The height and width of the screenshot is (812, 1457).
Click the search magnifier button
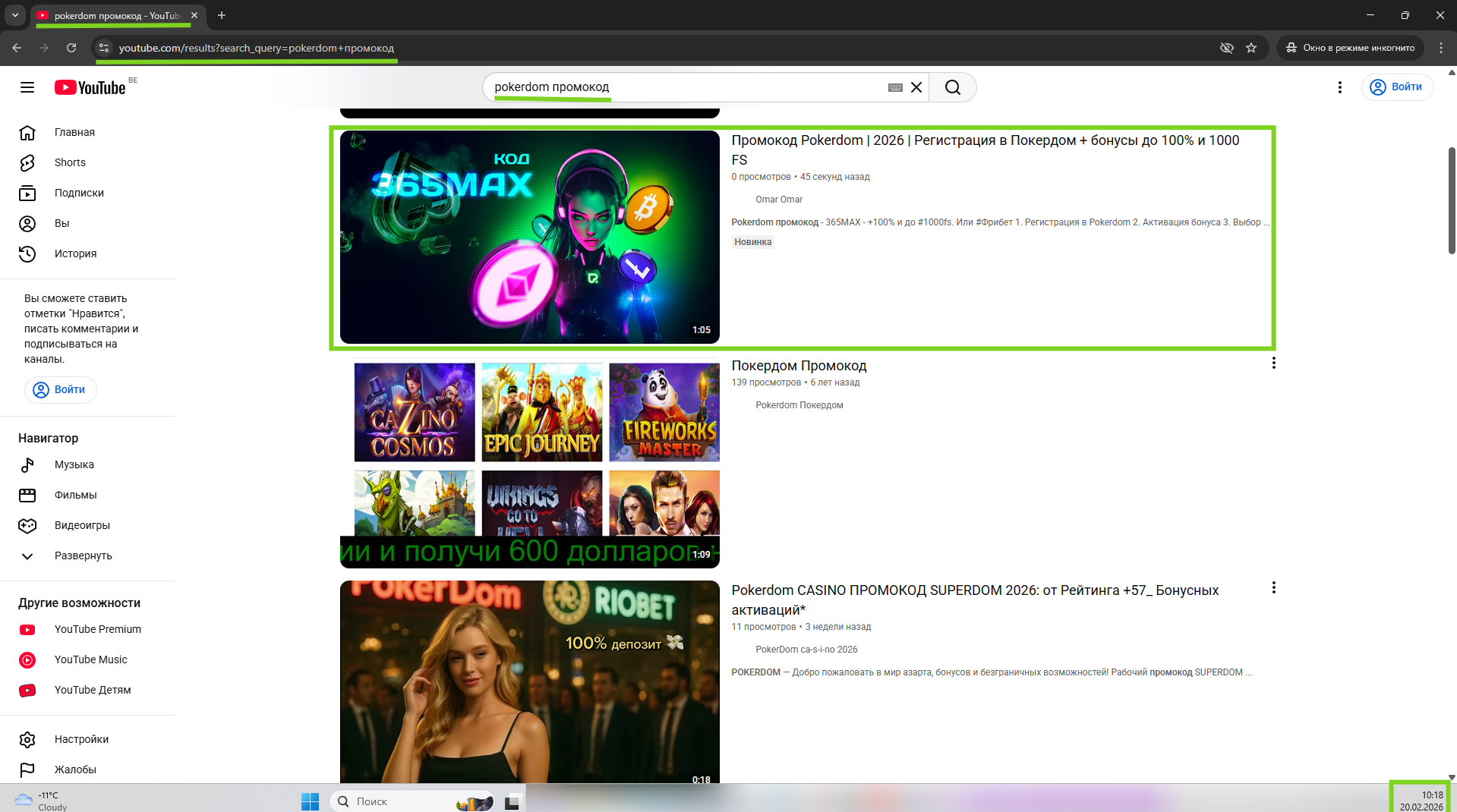pos(953,87)
